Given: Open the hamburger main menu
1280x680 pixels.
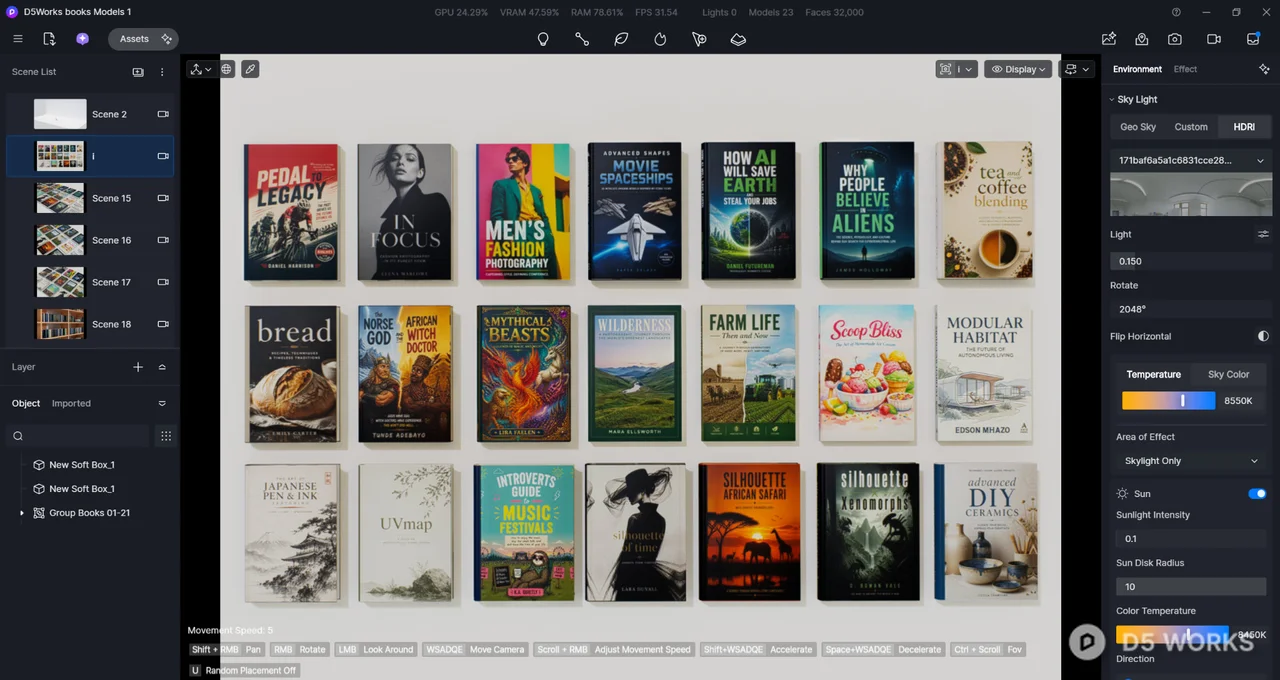Looking at the screenshot, I should click(17, 39).
